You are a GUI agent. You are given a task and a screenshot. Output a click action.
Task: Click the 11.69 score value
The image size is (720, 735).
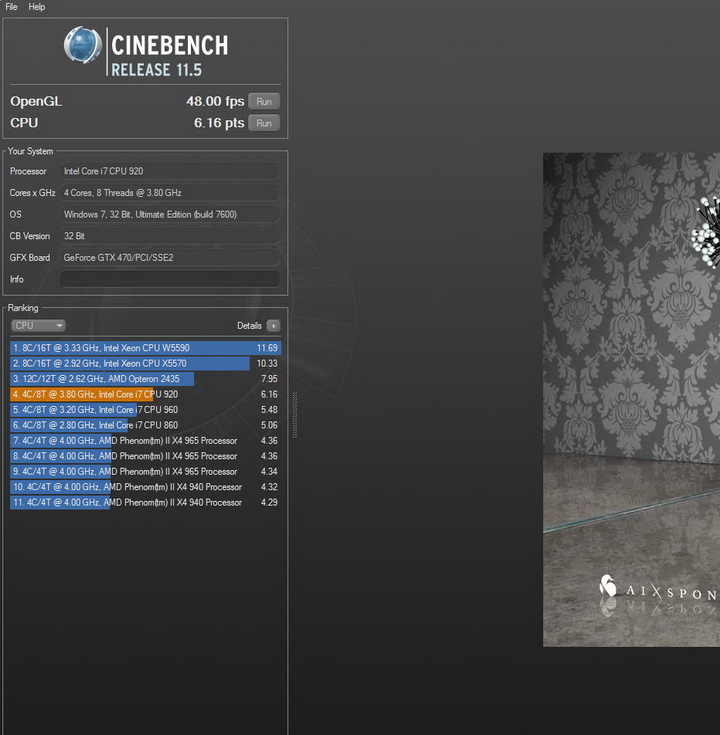(267, 348)
